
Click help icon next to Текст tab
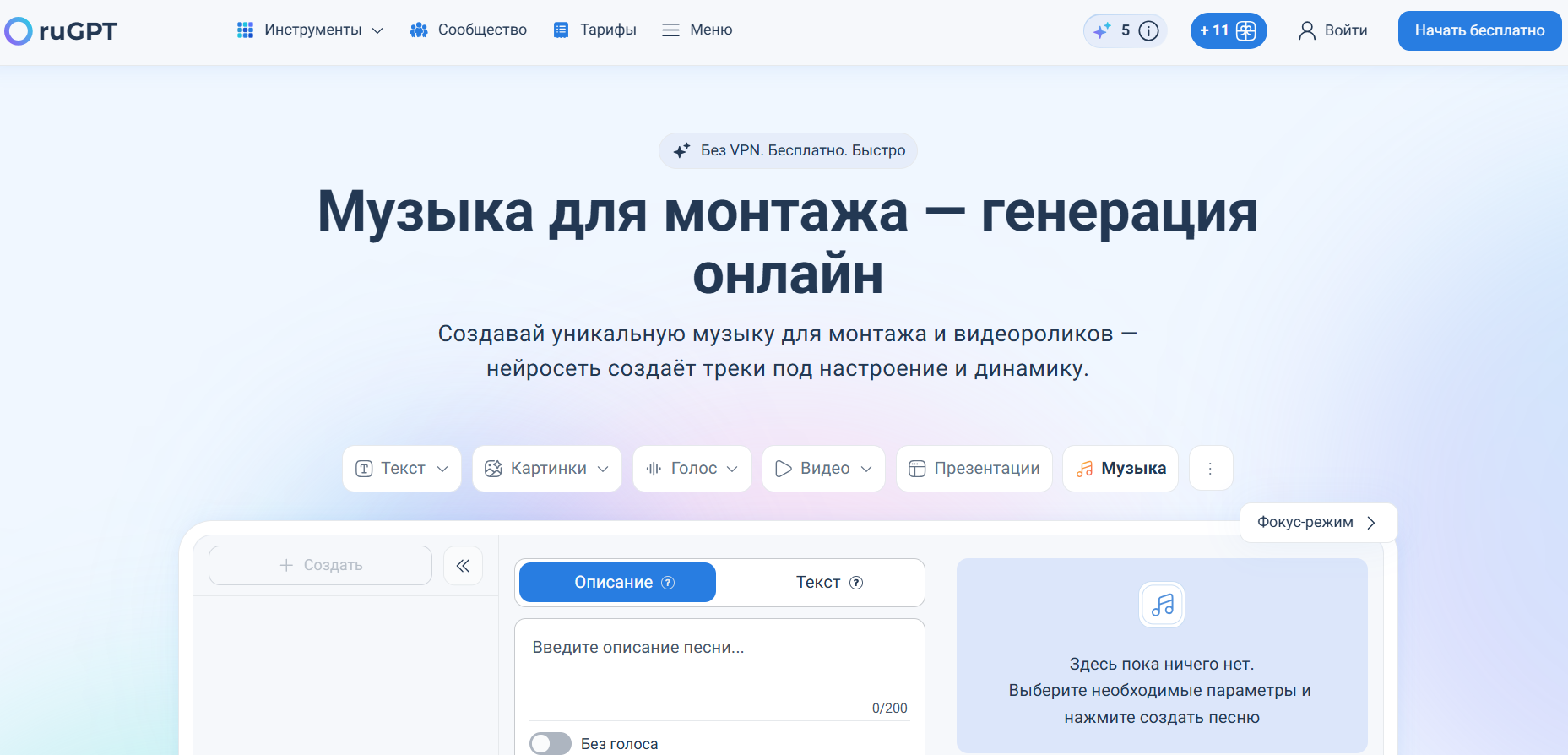click(x=856, y=583)
